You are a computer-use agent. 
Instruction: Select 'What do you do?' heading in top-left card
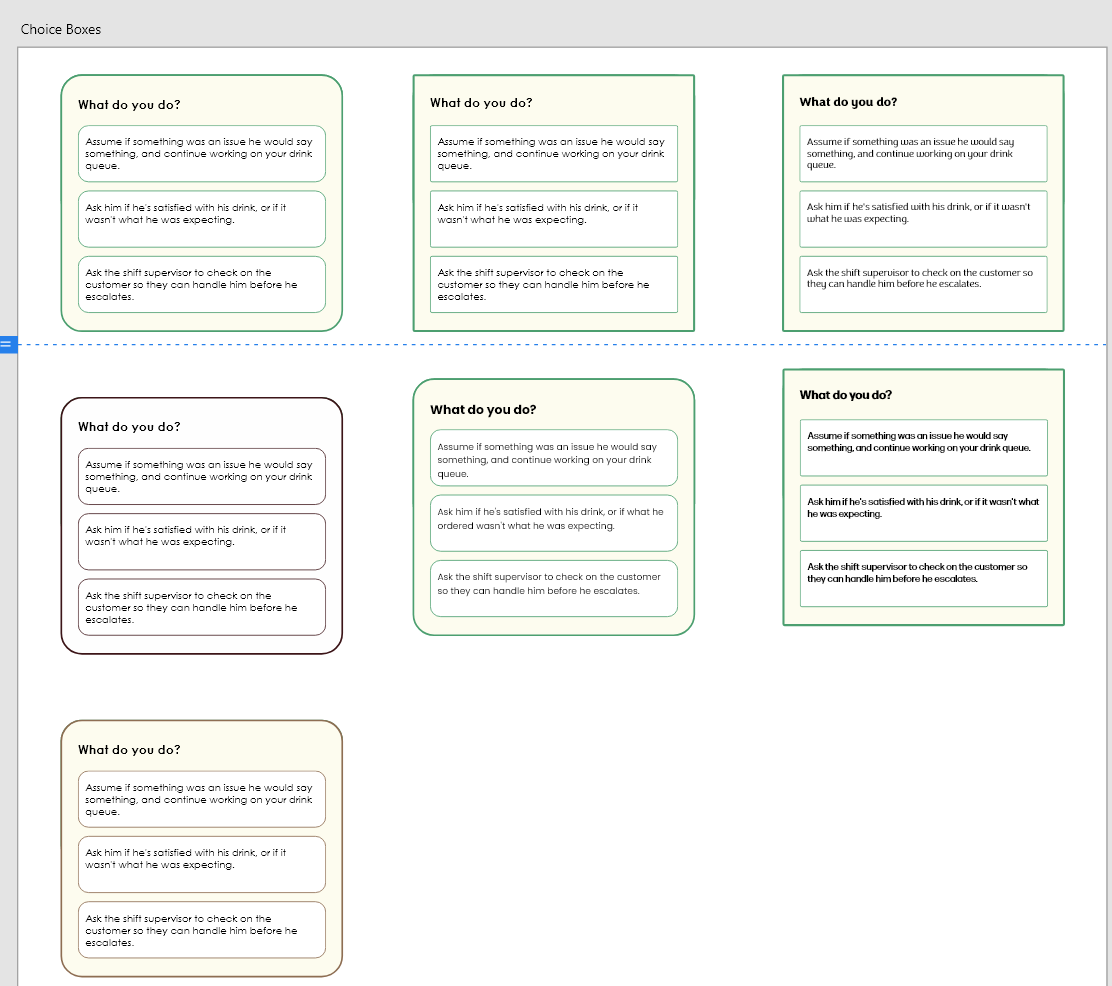pyautogui.click(x=129, y=105)
